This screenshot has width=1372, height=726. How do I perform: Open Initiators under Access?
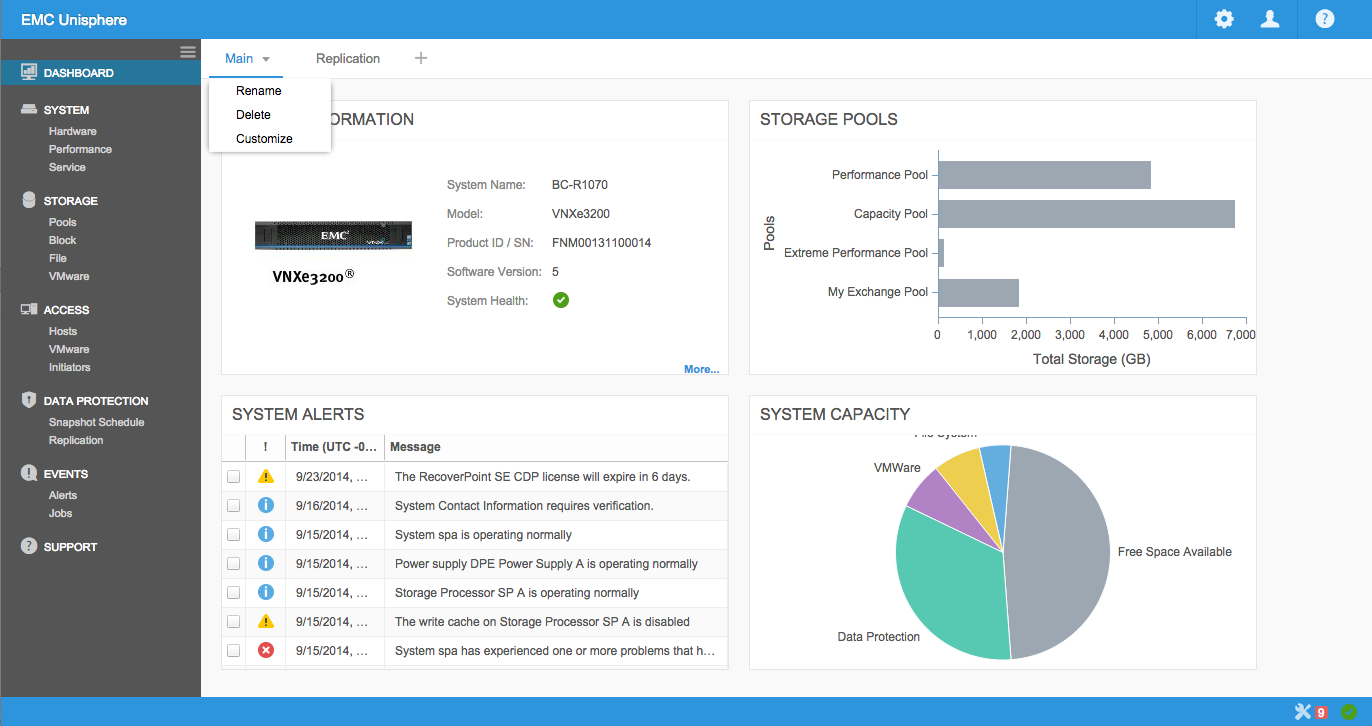pyautogui.click(x=70, y=367)
